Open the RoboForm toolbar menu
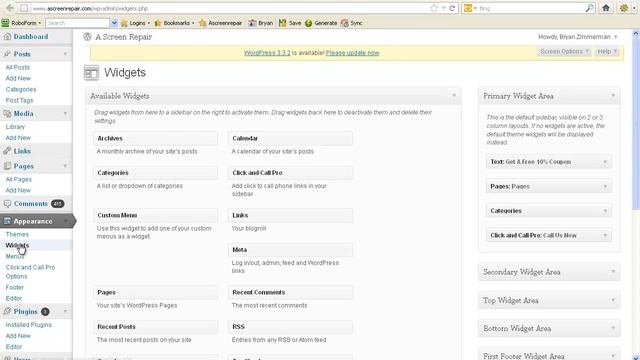 [22, 23]
